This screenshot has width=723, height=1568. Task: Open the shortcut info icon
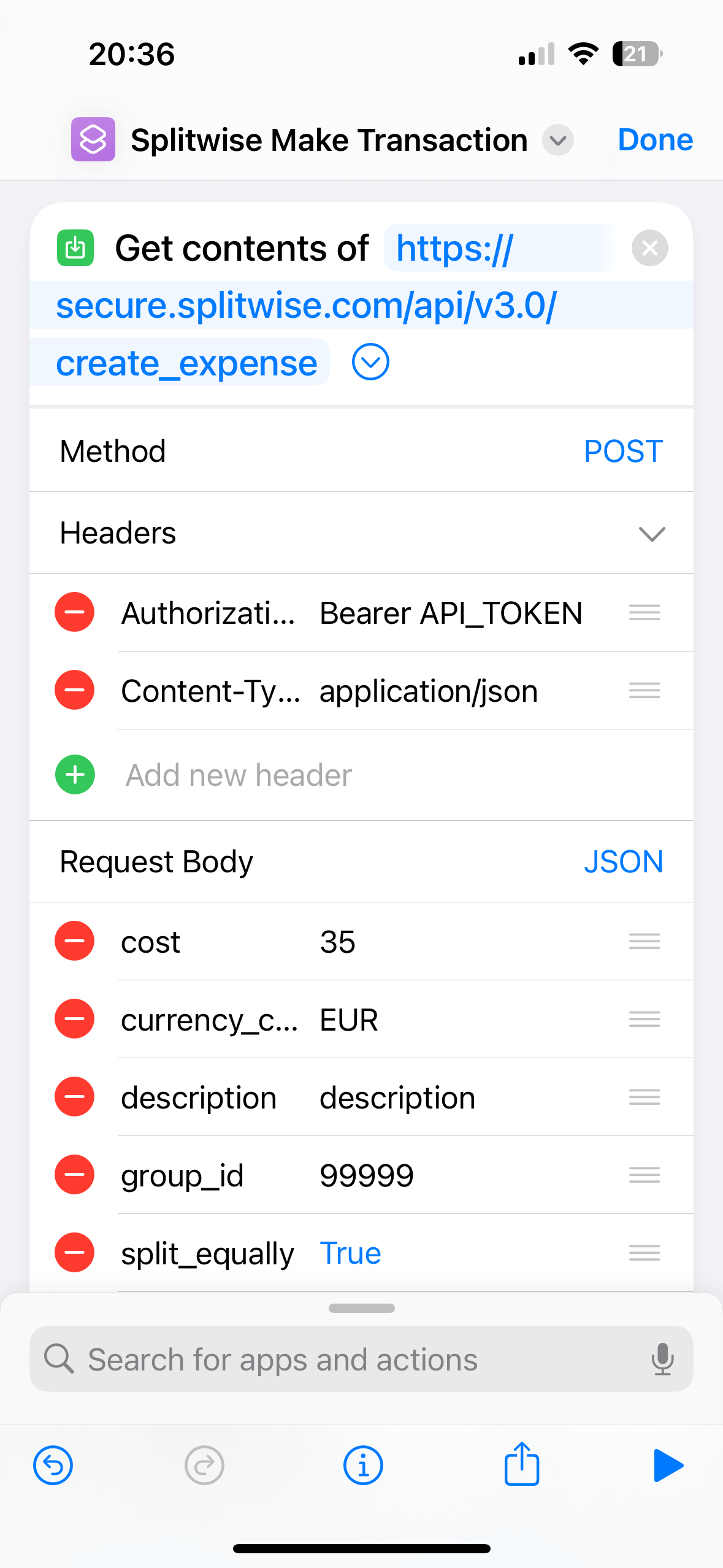[x=363, y=1465]
